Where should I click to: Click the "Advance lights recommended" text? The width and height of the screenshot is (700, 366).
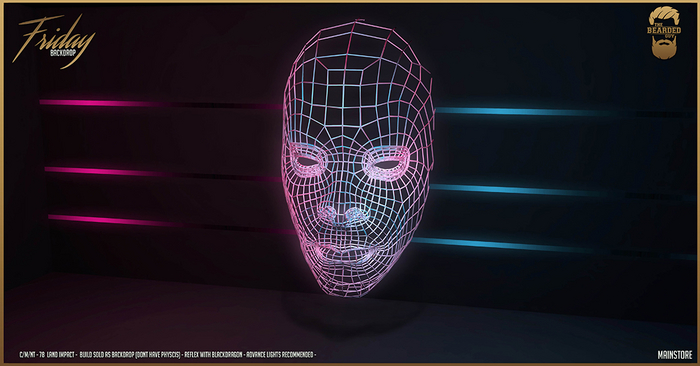coord(280,355)
